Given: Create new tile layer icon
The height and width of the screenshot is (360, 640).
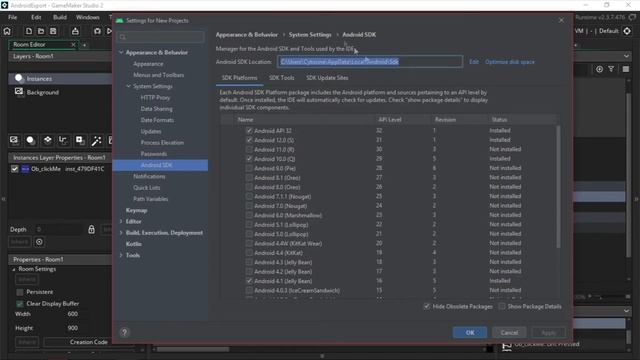Looking at the screenshot, I should click(x=47, y=140).
